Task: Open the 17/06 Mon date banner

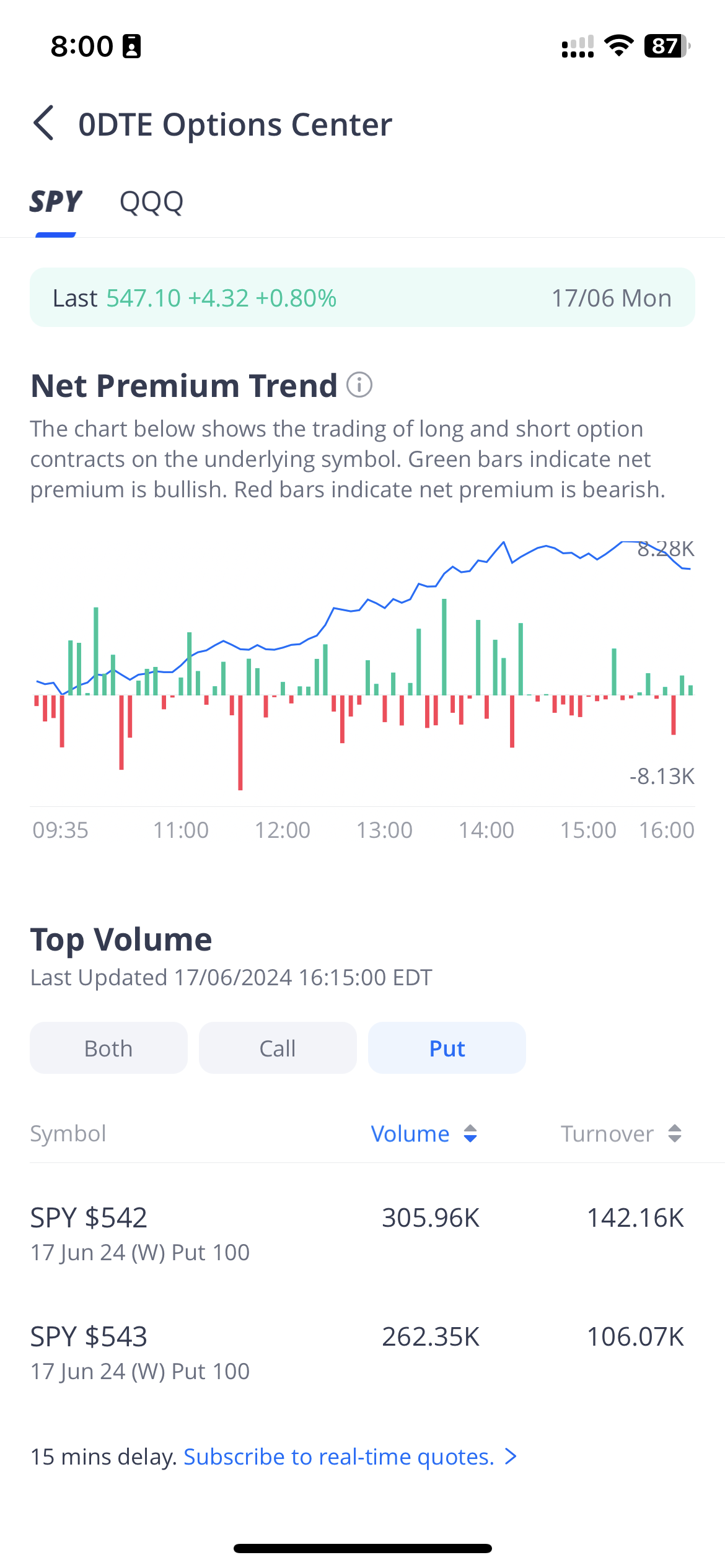Action: [611, 298]
